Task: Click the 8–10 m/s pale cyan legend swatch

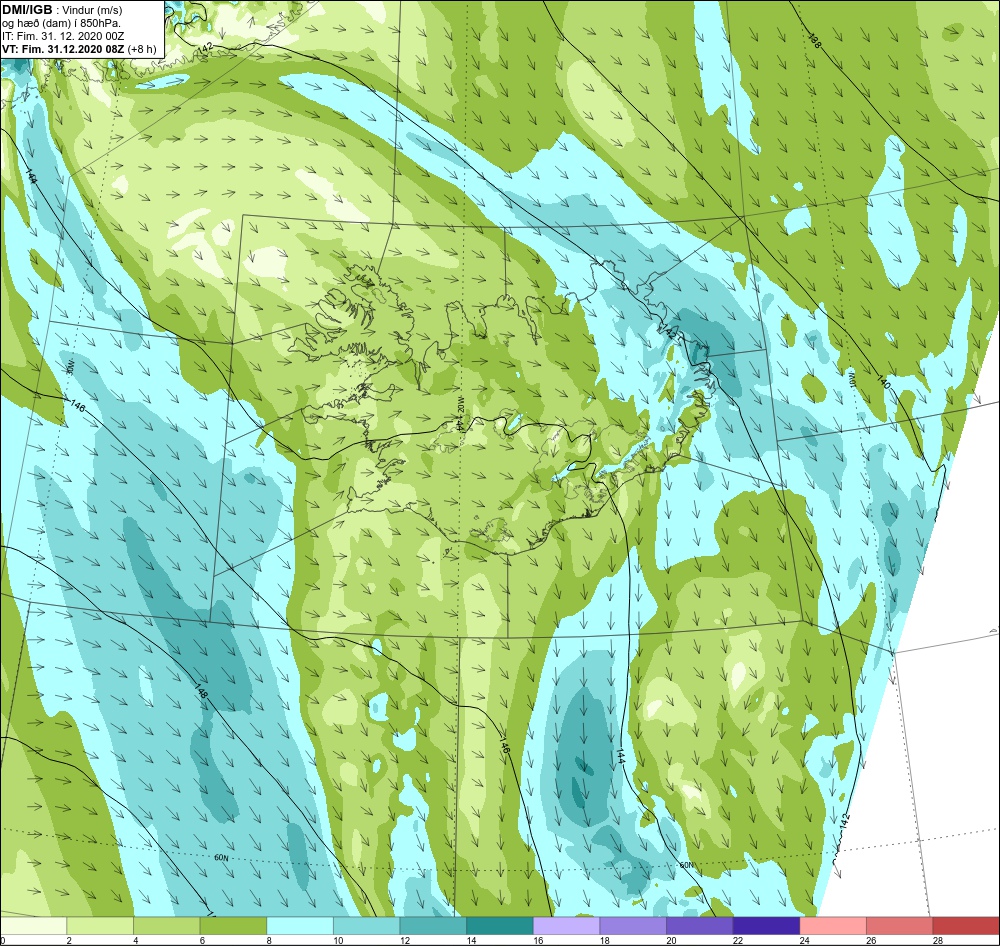Action: (x=300, y=926)
